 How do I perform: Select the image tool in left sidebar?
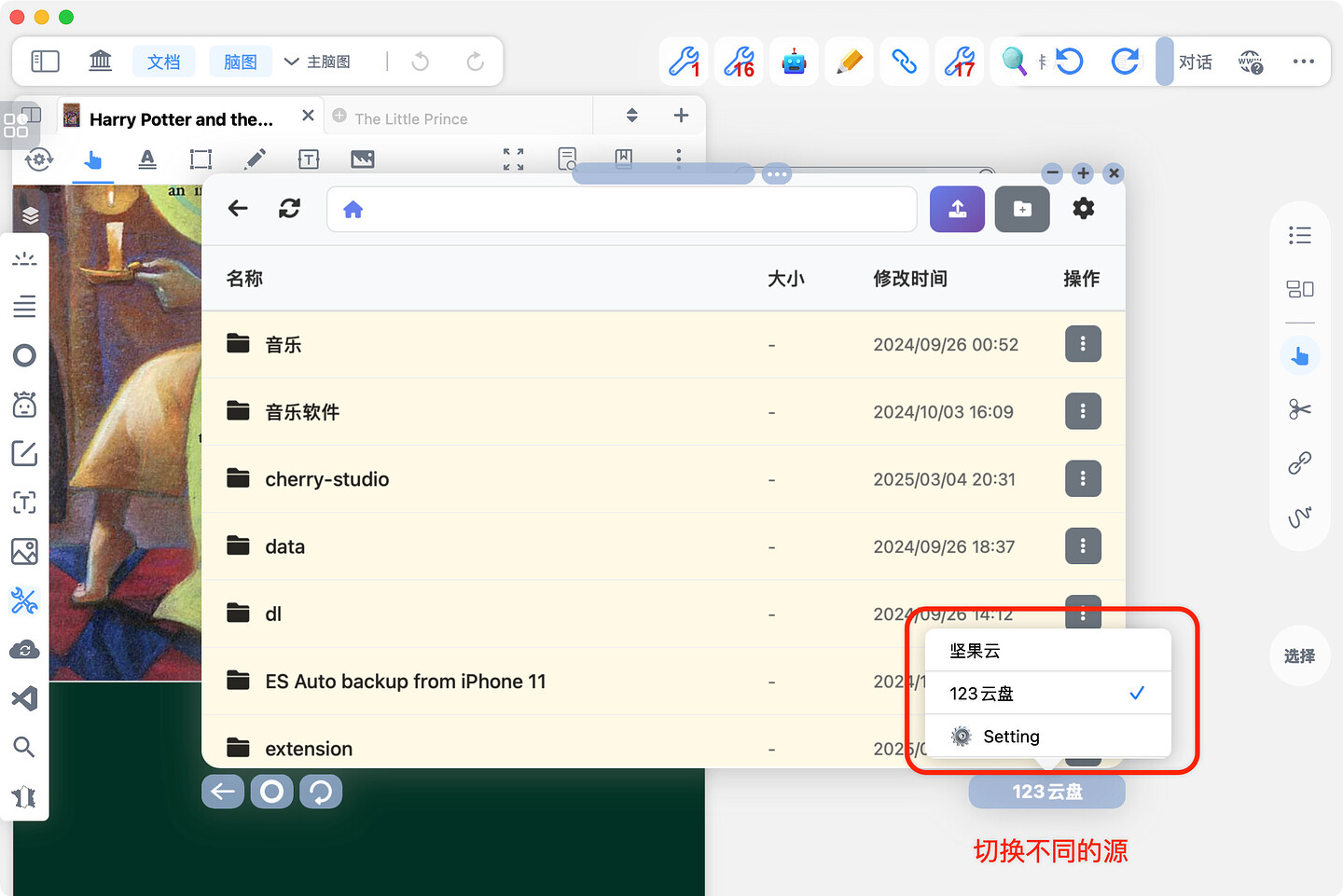(24, 552)
